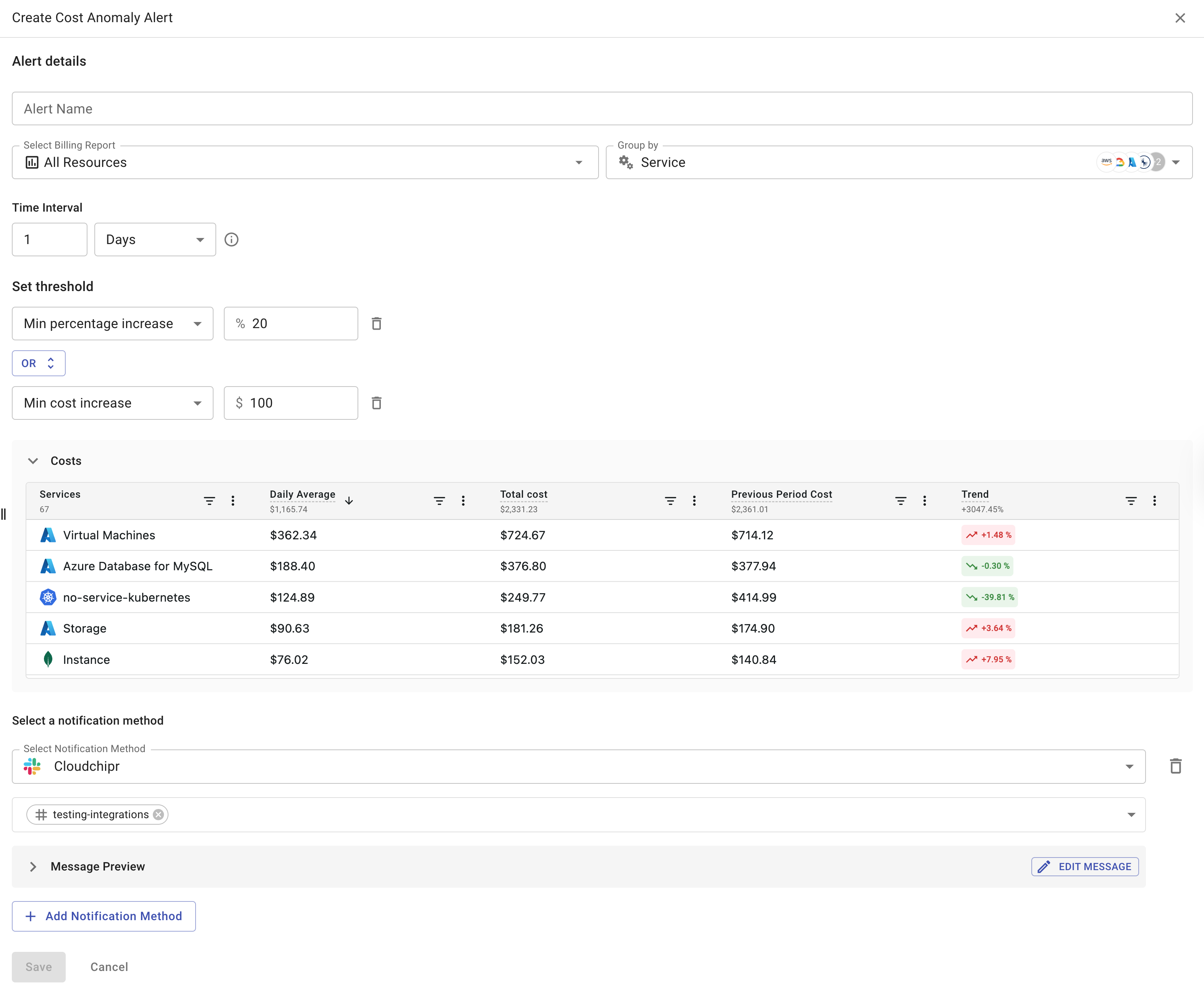Open filter for Services column
The image size is (1204, 1000).
click(209, 501)
